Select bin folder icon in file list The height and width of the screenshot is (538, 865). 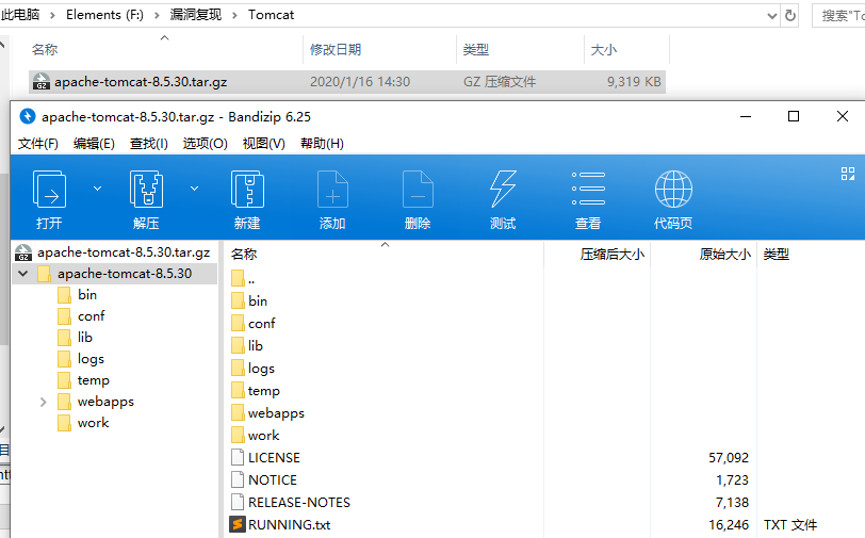click(238, 301)
